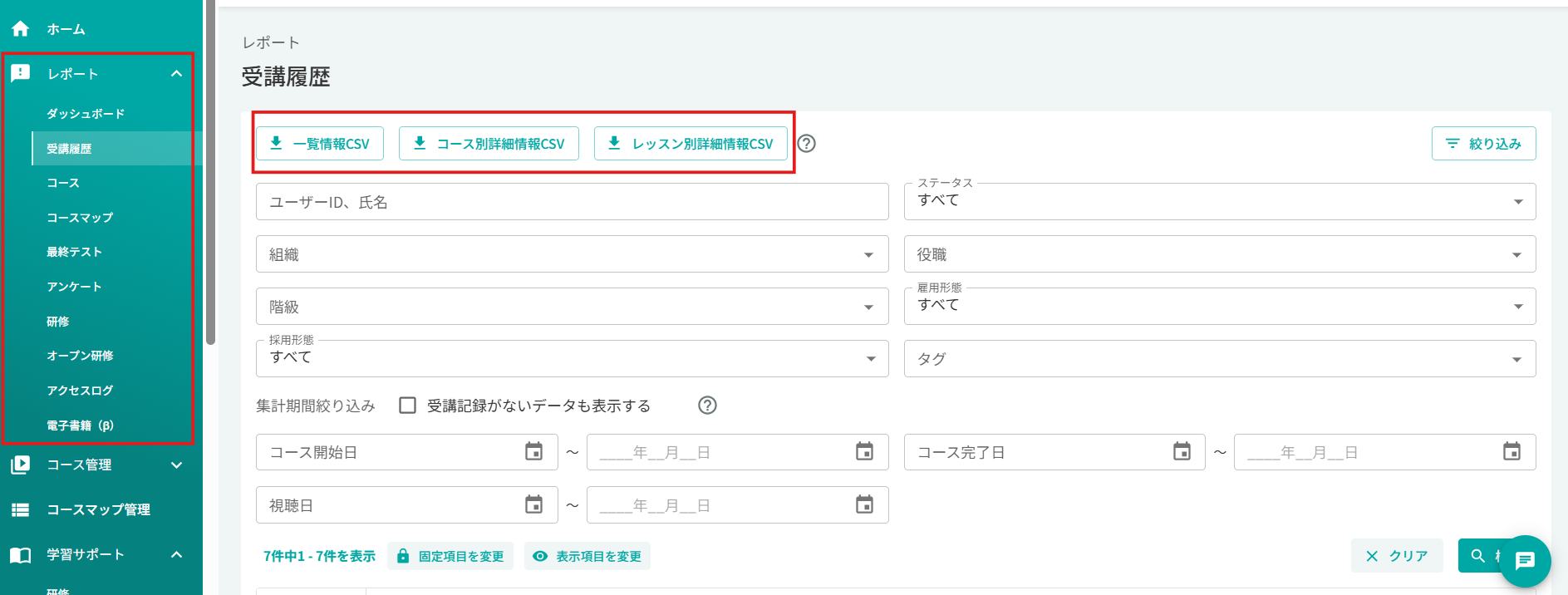1568x595 pixels.
Task: Expand the コース管理 menu chevron
Action: pos(176,465)
